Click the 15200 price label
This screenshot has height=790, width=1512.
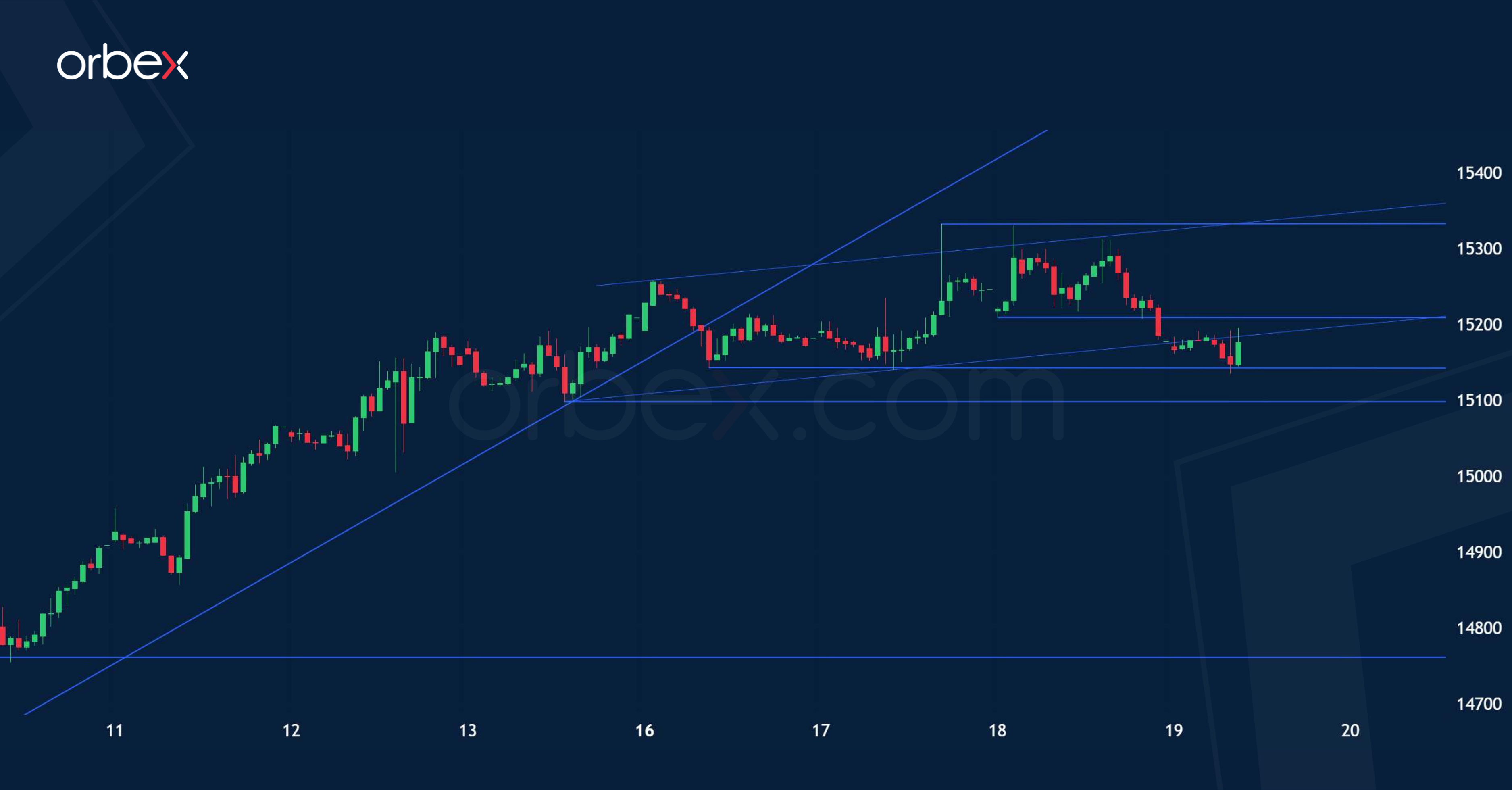click(x=1478, y=325)
